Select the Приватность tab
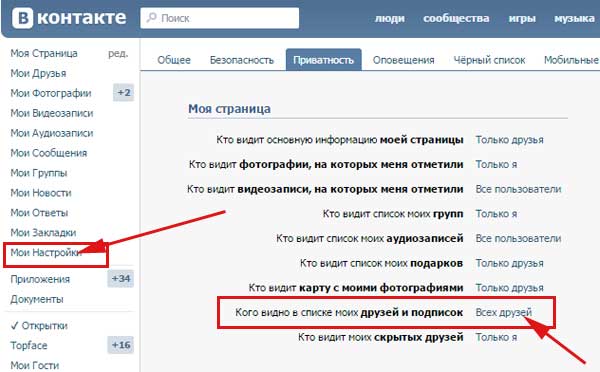The height and width of the screenshot is (372, 600). click(323, 60)
